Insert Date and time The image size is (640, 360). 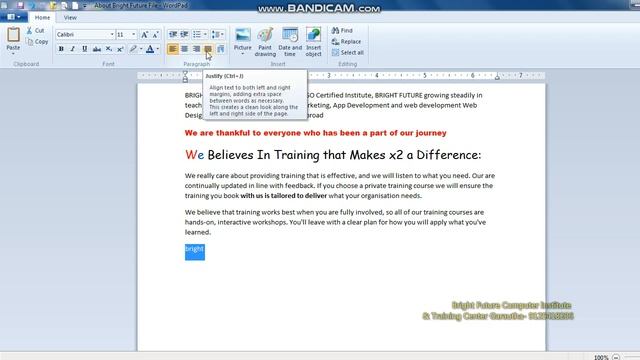click(x=290, y=42)
